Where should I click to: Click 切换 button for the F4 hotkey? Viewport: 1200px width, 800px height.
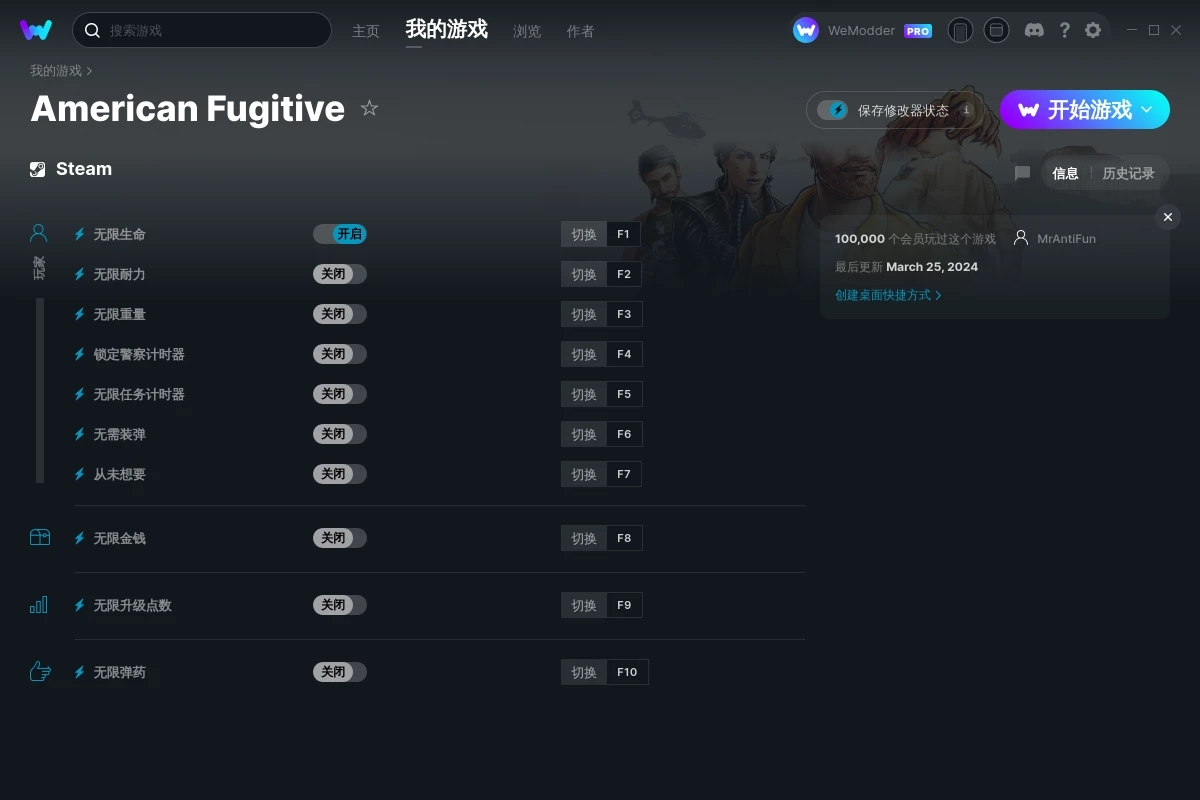[584, 354]
